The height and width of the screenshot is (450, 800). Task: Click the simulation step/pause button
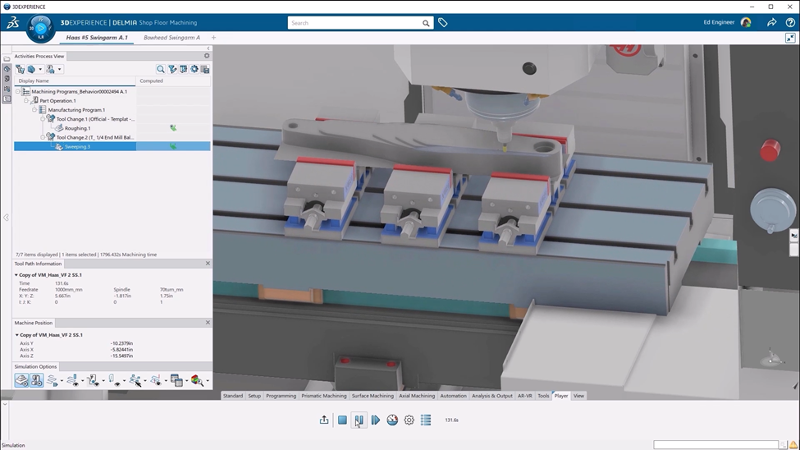coord(359,421)
